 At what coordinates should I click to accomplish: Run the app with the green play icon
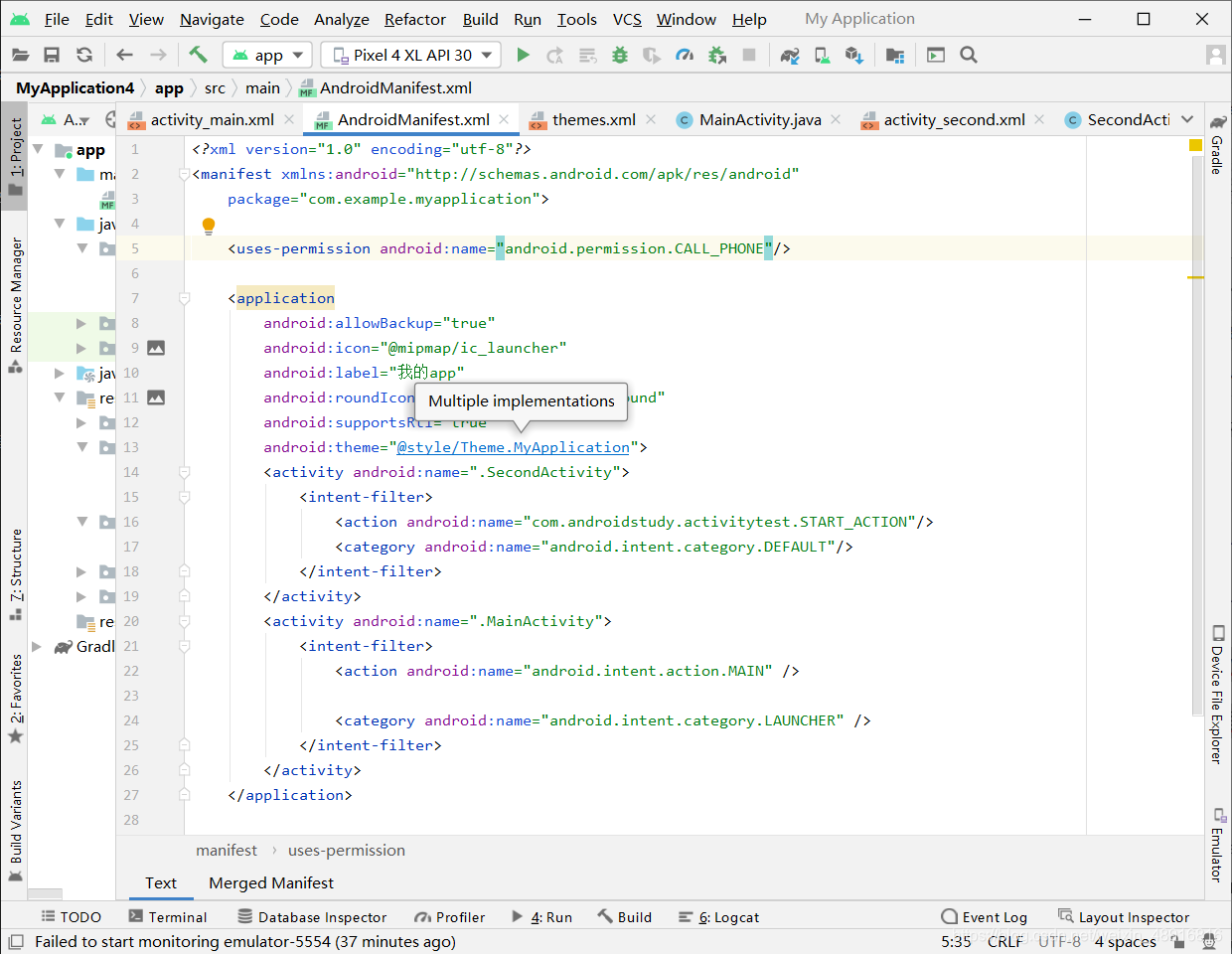524,55
